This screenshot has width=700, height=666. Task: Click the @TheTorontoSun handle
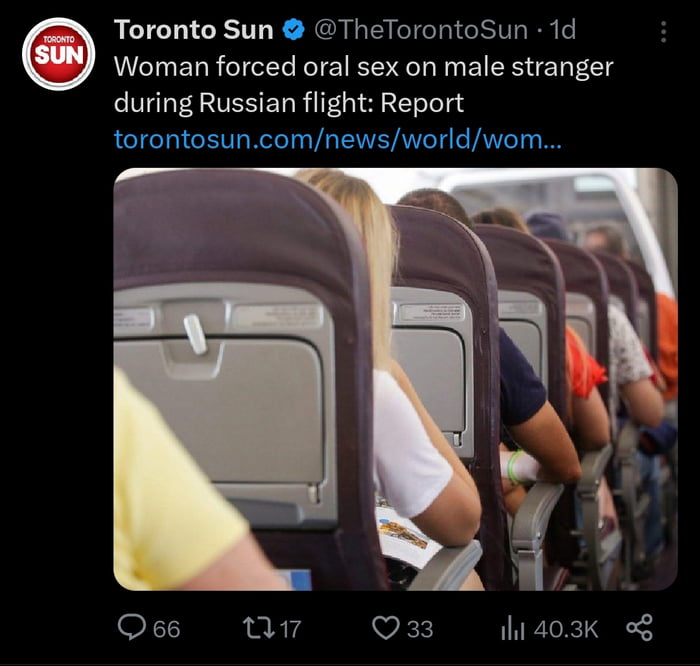[x=421, y=30]
